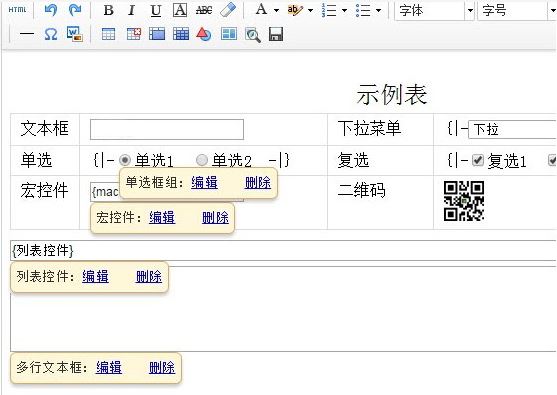
Task: Apply text highlight background color
Action: click(x=295, y=10)
